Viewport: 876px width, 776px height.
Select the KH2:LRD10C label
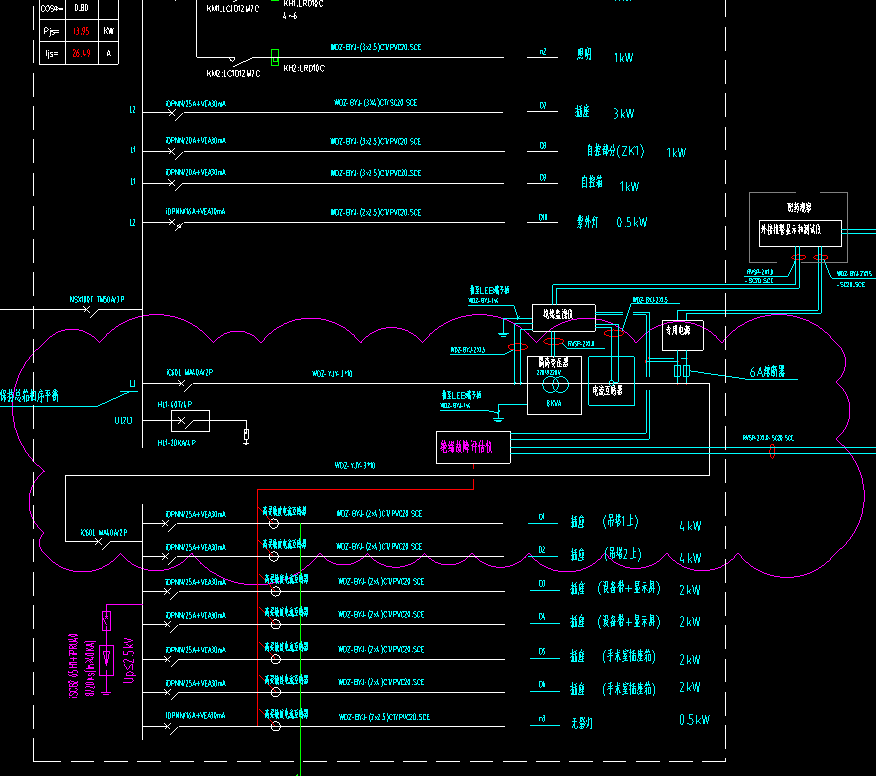click(x=304, y=68)
